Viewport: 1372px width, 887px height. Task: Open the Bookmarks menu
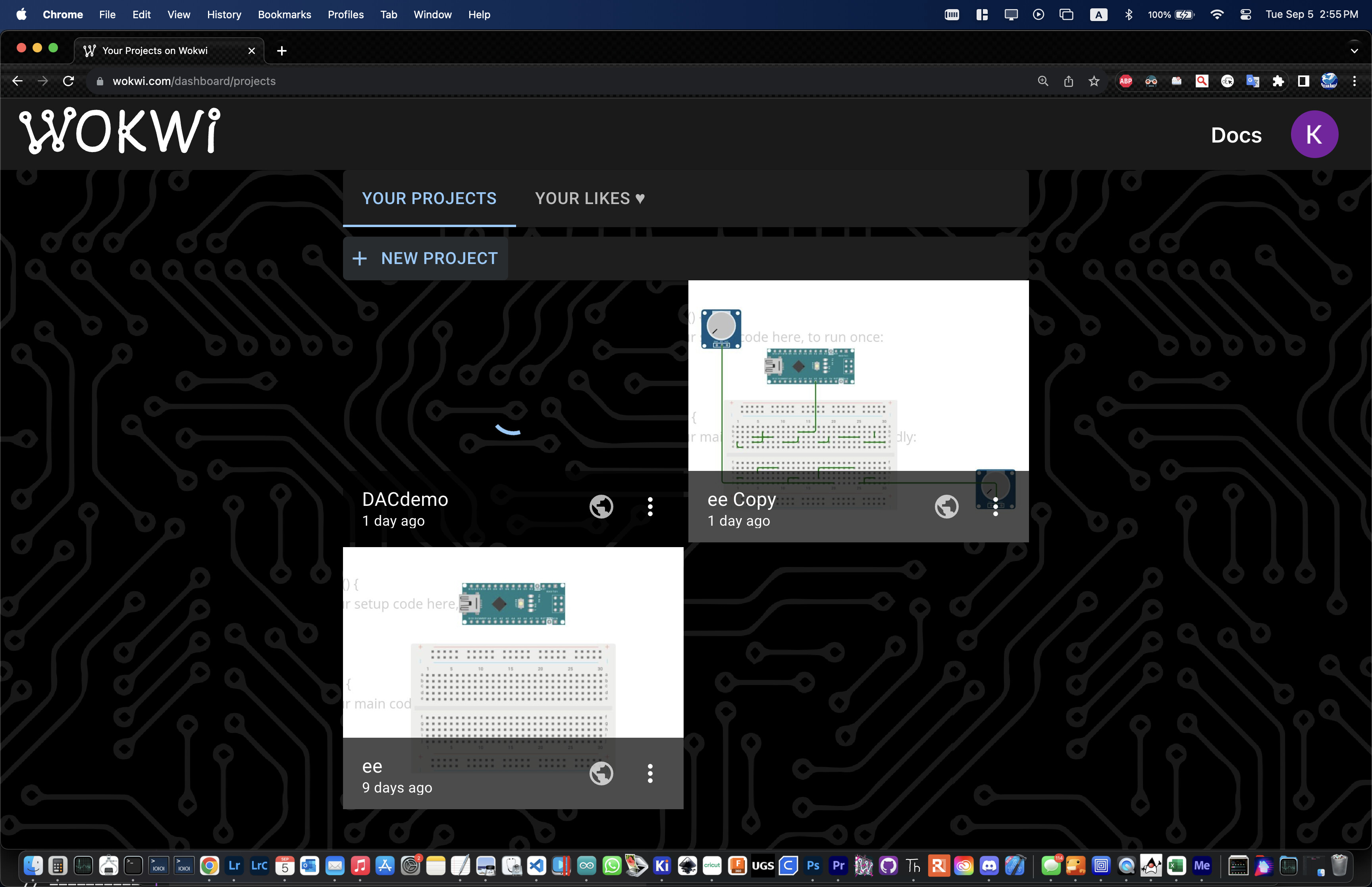point(284,14)
